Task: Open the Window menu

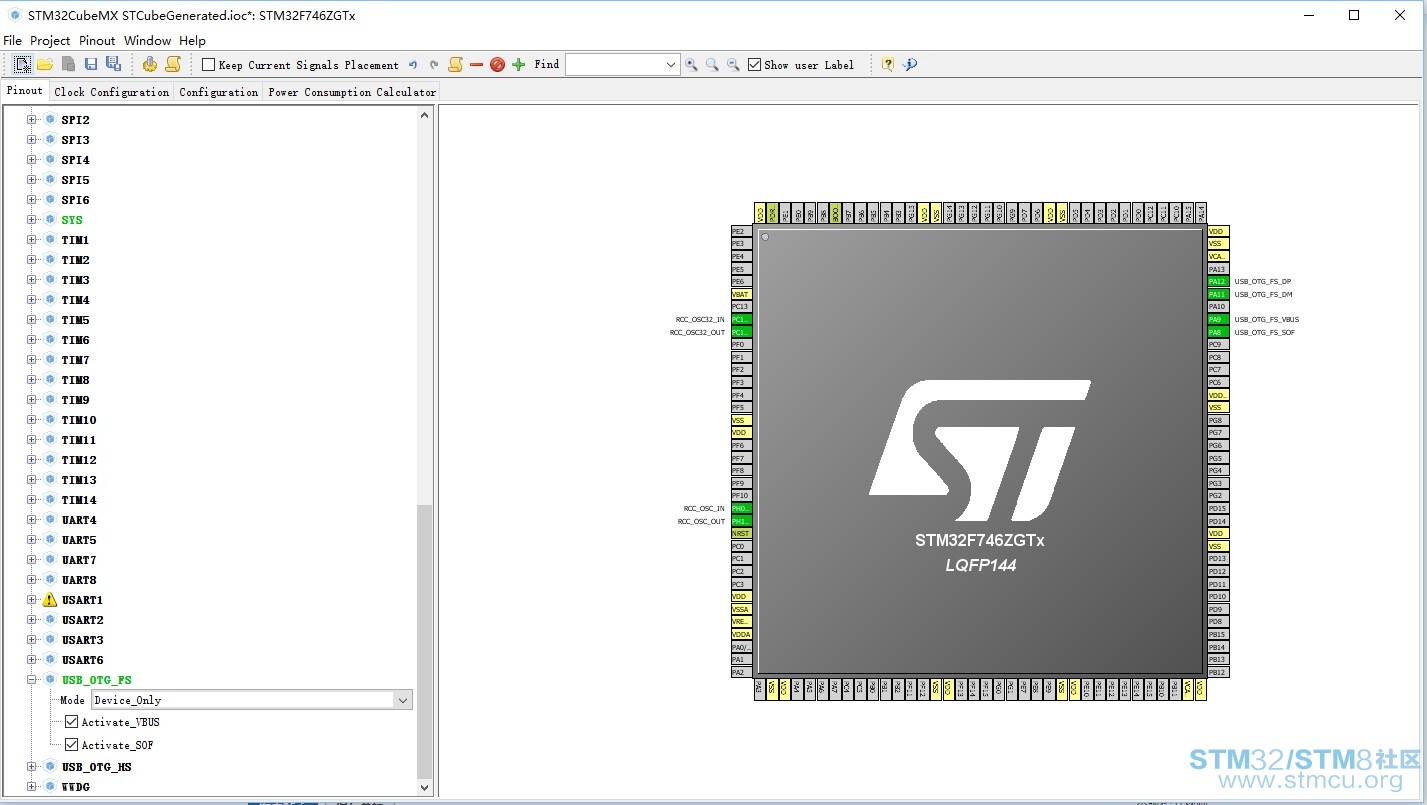Action: coord(147,41)
